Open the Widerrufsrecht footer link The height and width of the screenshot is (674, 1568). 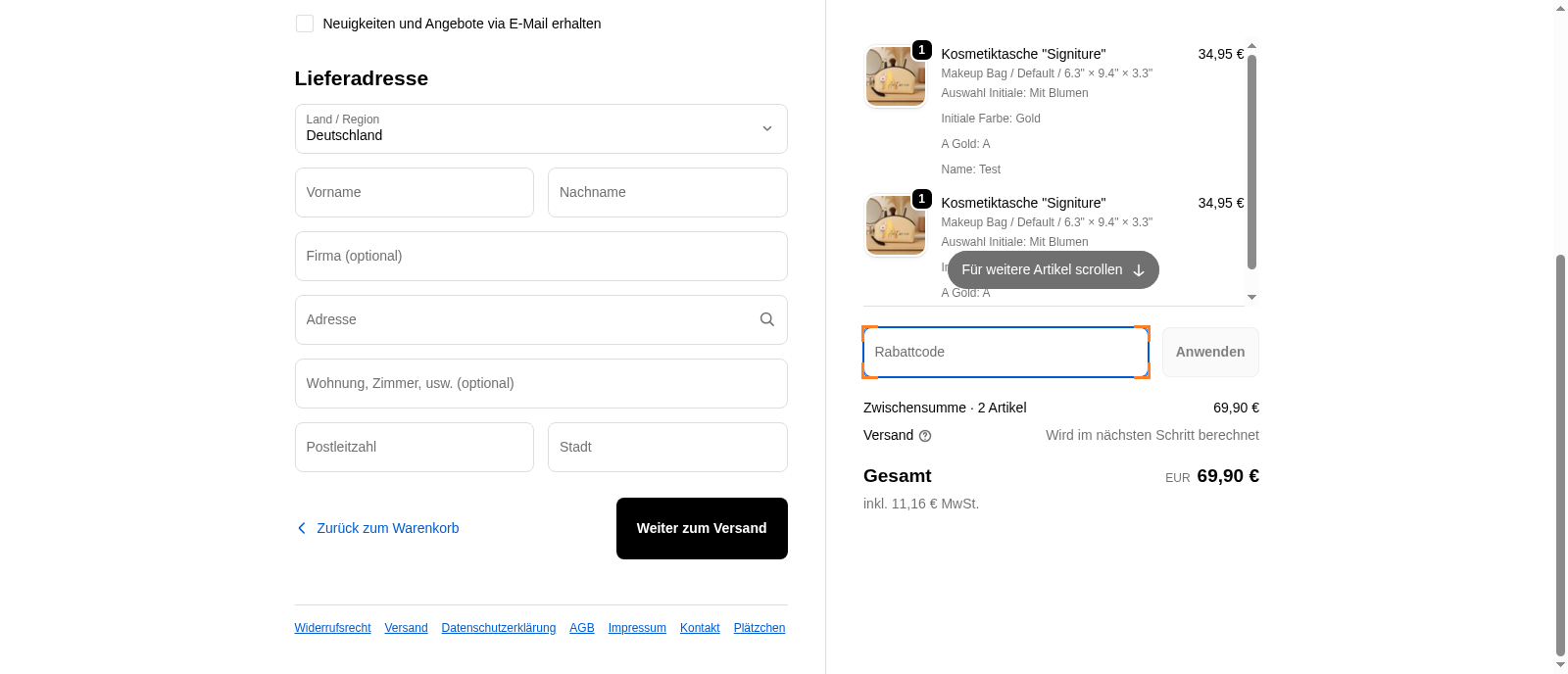332,628
